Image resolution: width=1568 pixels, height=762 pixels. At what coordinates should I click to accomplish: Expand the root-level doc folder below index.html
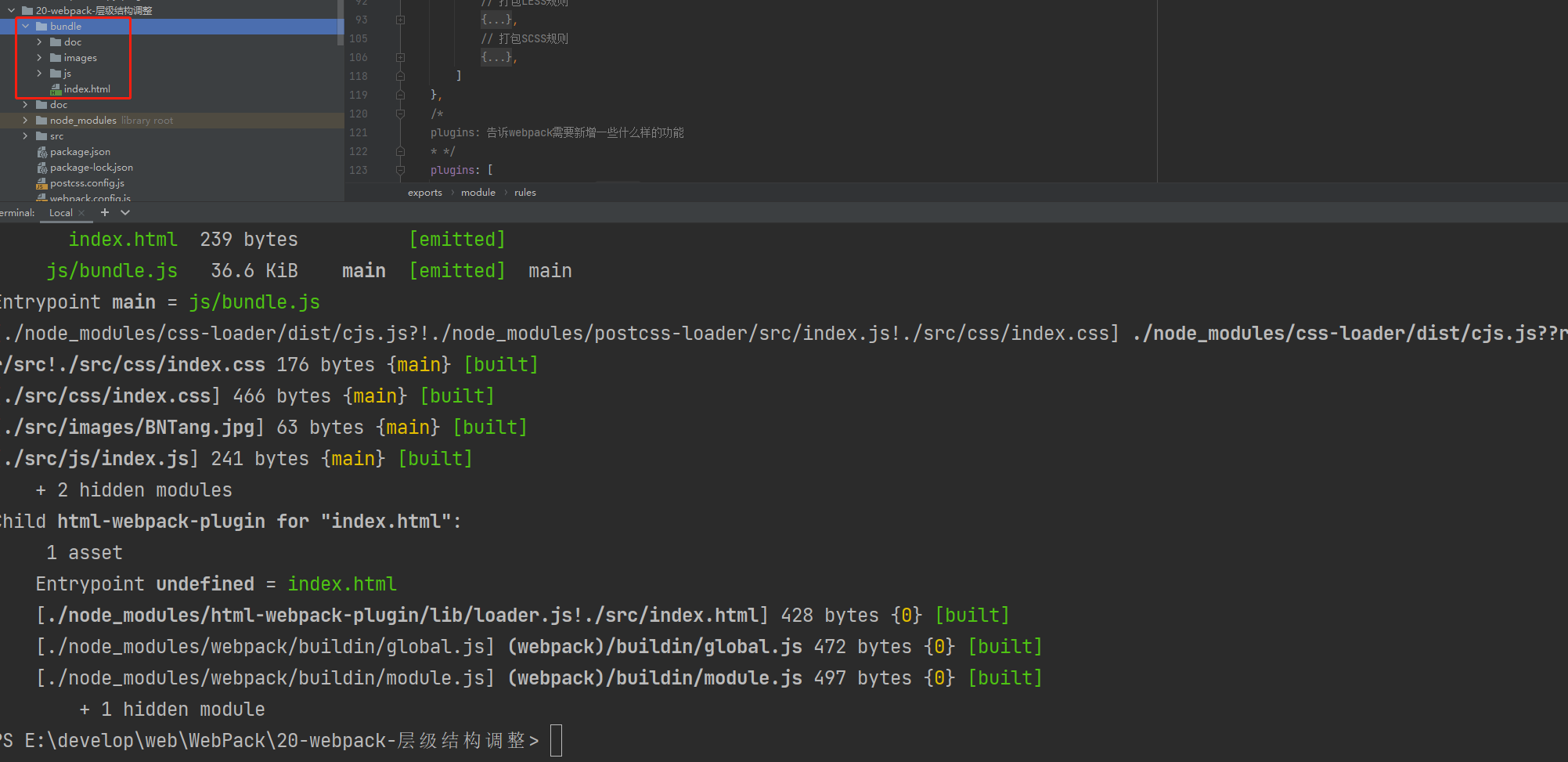(x=25, y=104)
